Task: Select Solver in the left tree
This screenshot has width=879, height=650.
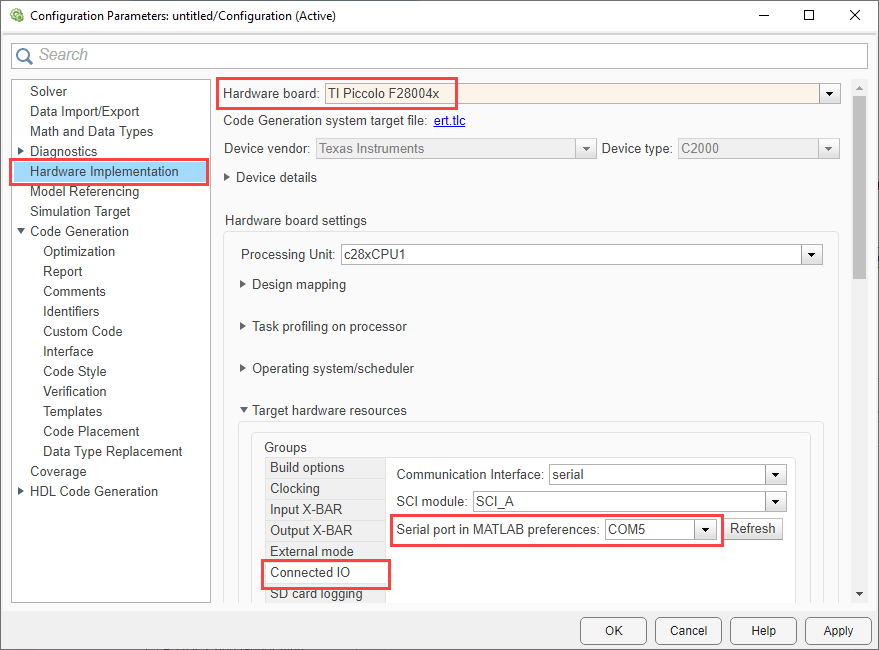Action: point(48,92)
